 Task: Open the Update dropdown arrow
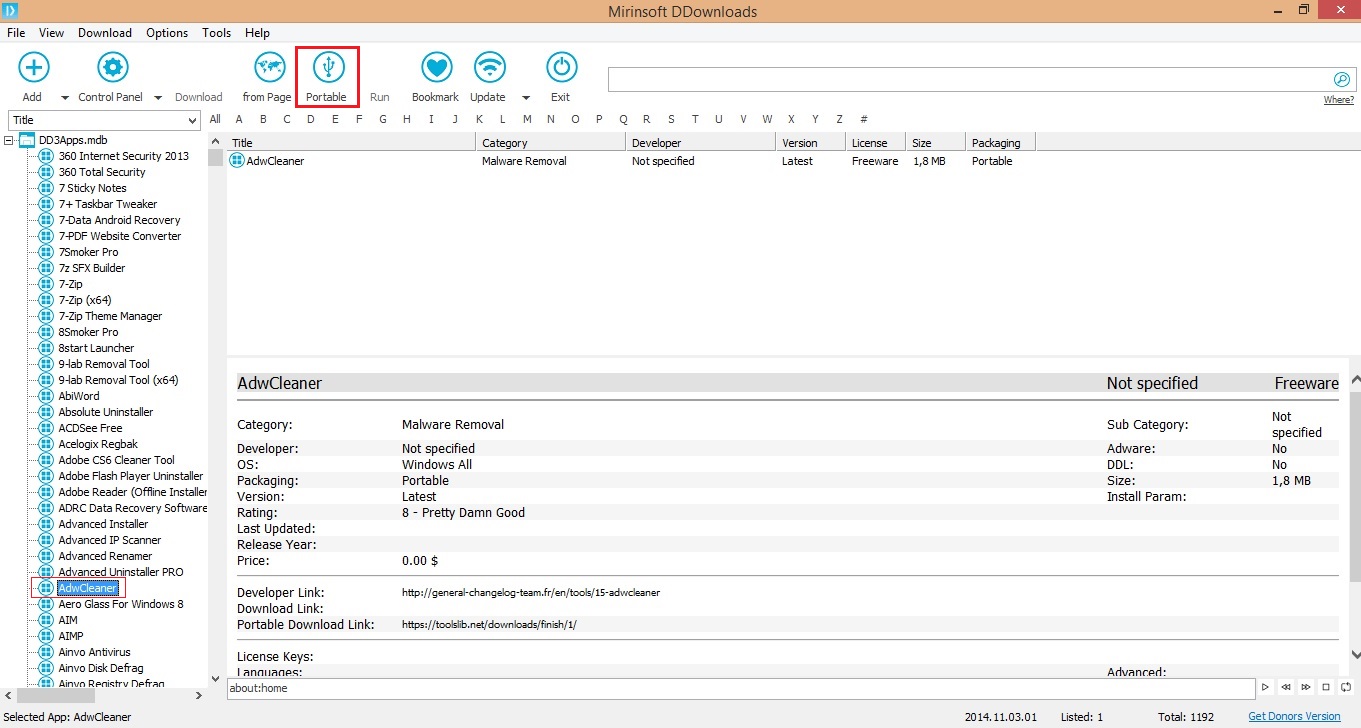[526, 98]
